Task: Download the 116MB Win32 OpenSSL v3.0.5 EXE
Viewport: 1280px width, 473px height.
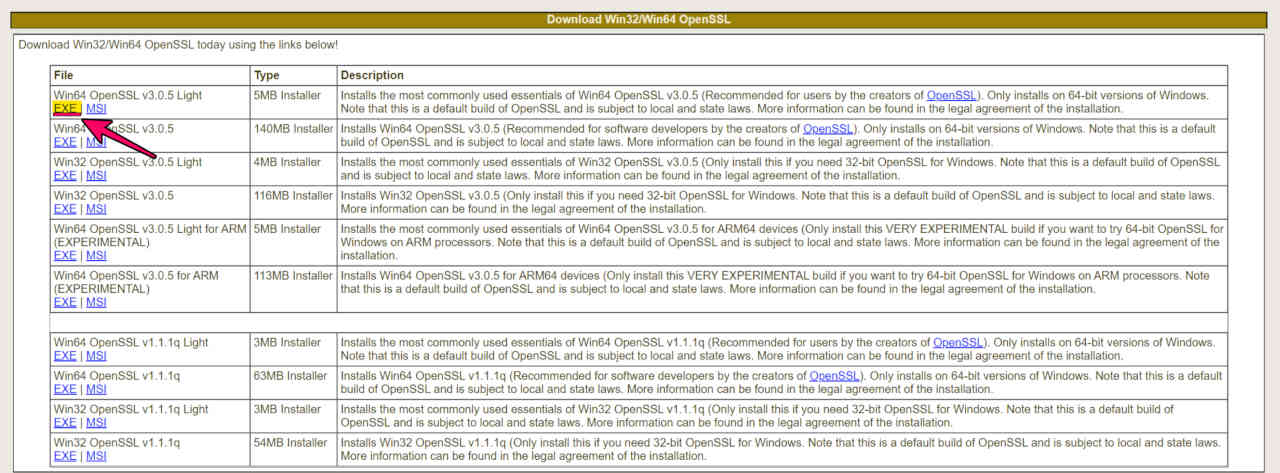Action: coord(65,209)
